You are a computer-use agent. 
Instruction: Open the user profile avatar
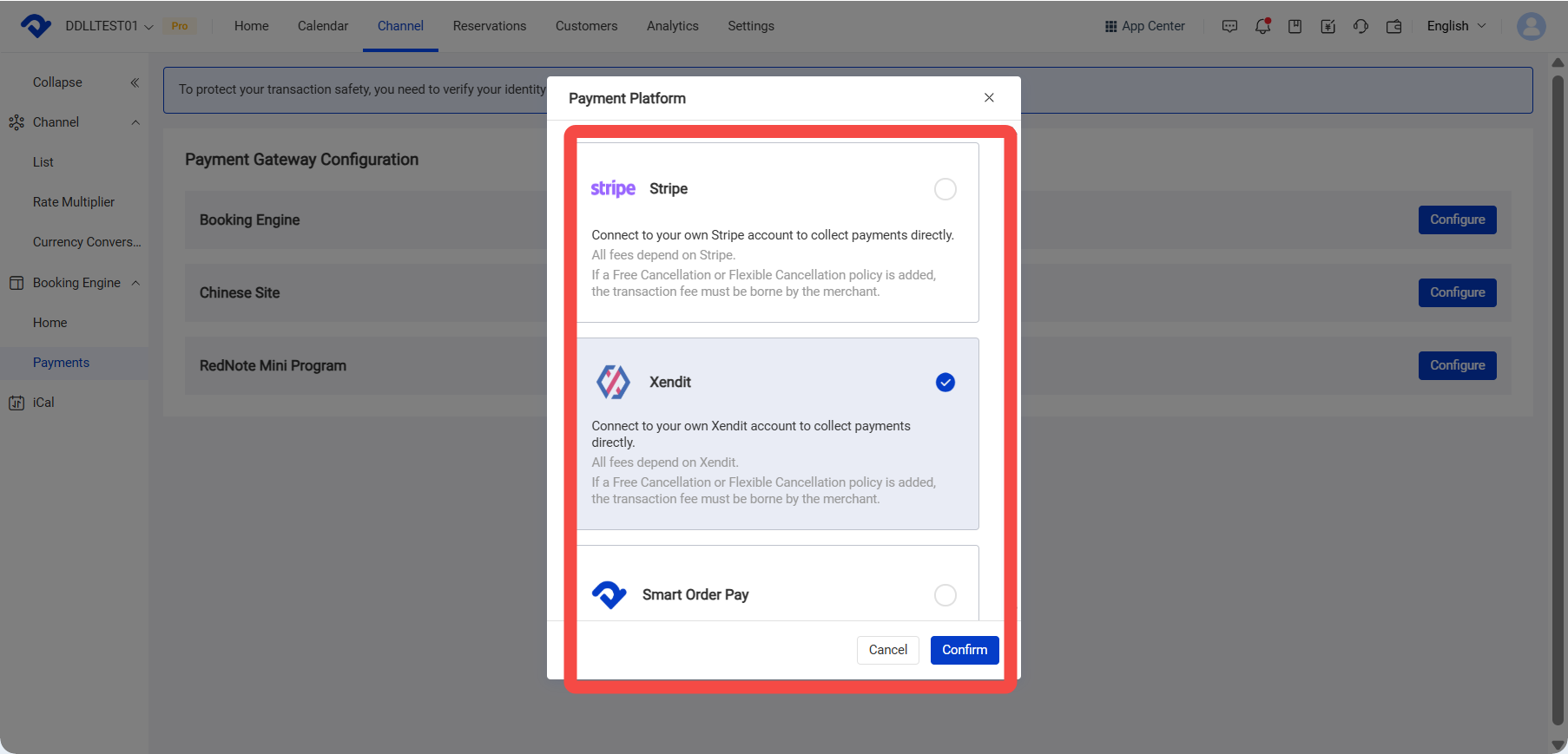[x=1531, y=26]
